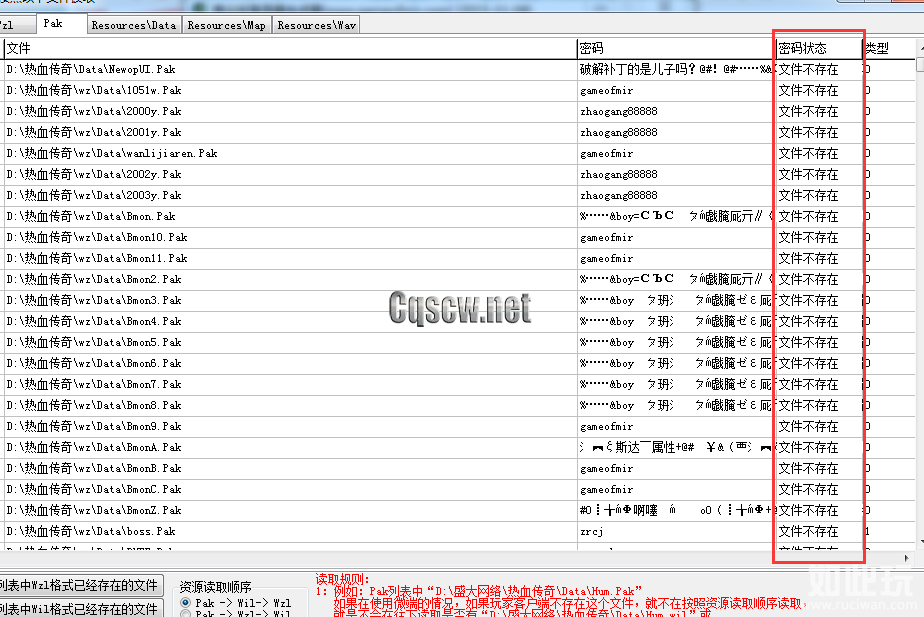
Task: Click the 类型 column header
Action: [x=889, y=48]
